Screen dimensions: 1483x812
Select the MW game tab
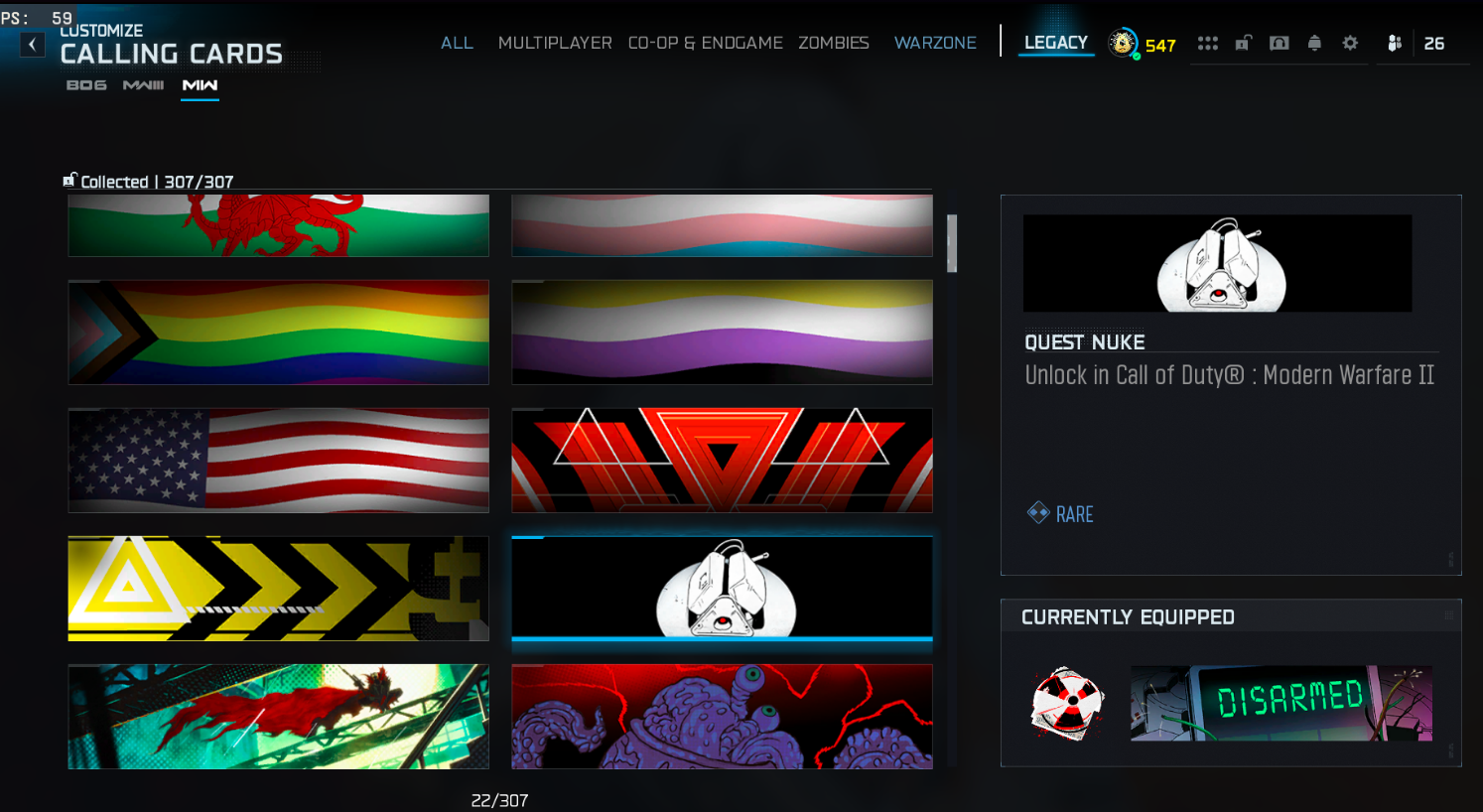[x=200, y=85]
